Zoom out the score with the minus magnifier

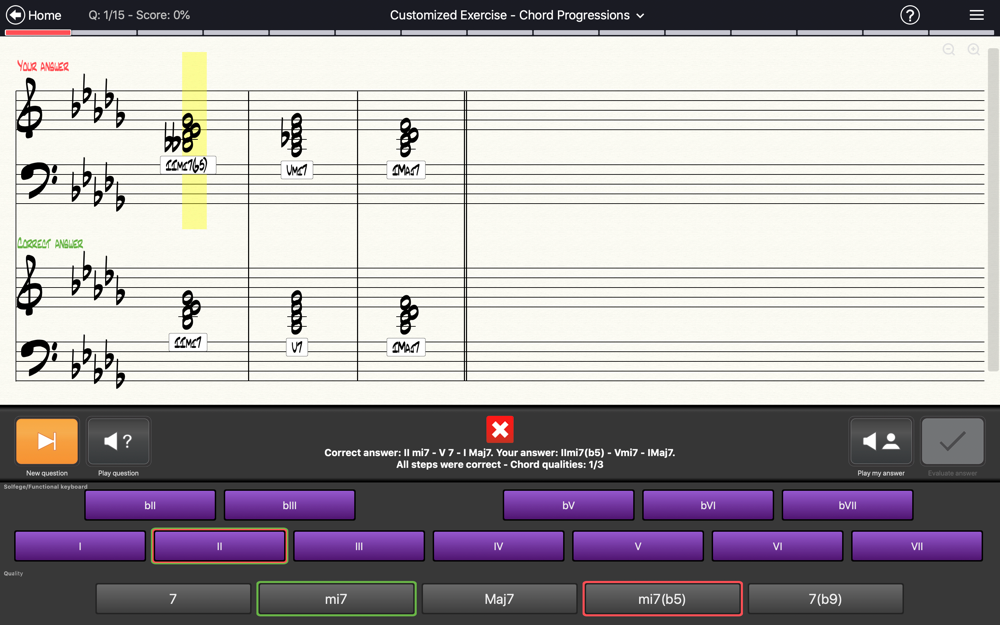coord(949,50)
